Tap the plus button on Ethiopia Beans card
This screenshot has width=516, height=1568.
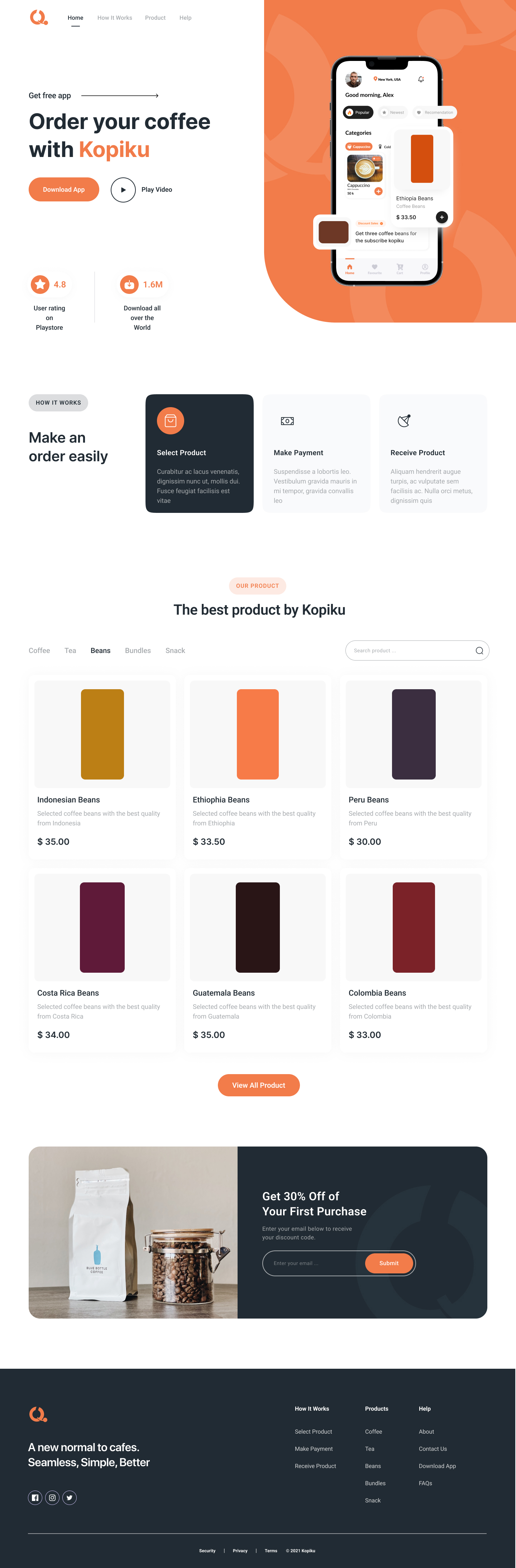click(x=442, y=217)
